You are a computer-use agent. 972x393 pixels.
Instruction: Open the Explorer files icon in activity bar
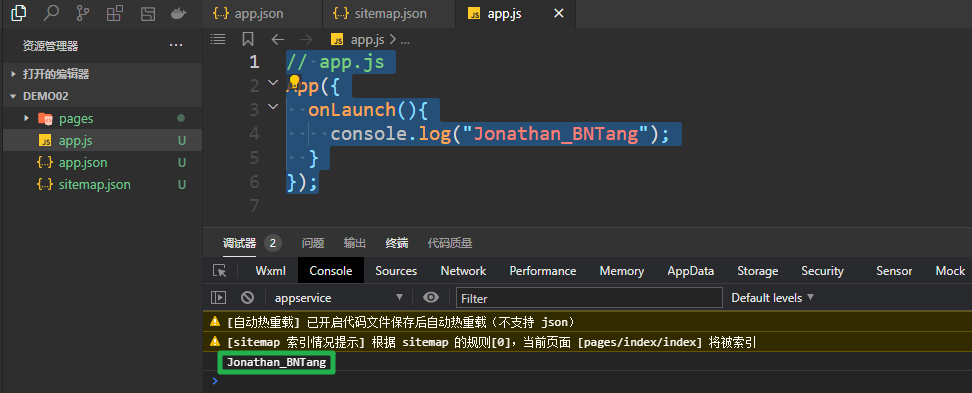point(19,12)
